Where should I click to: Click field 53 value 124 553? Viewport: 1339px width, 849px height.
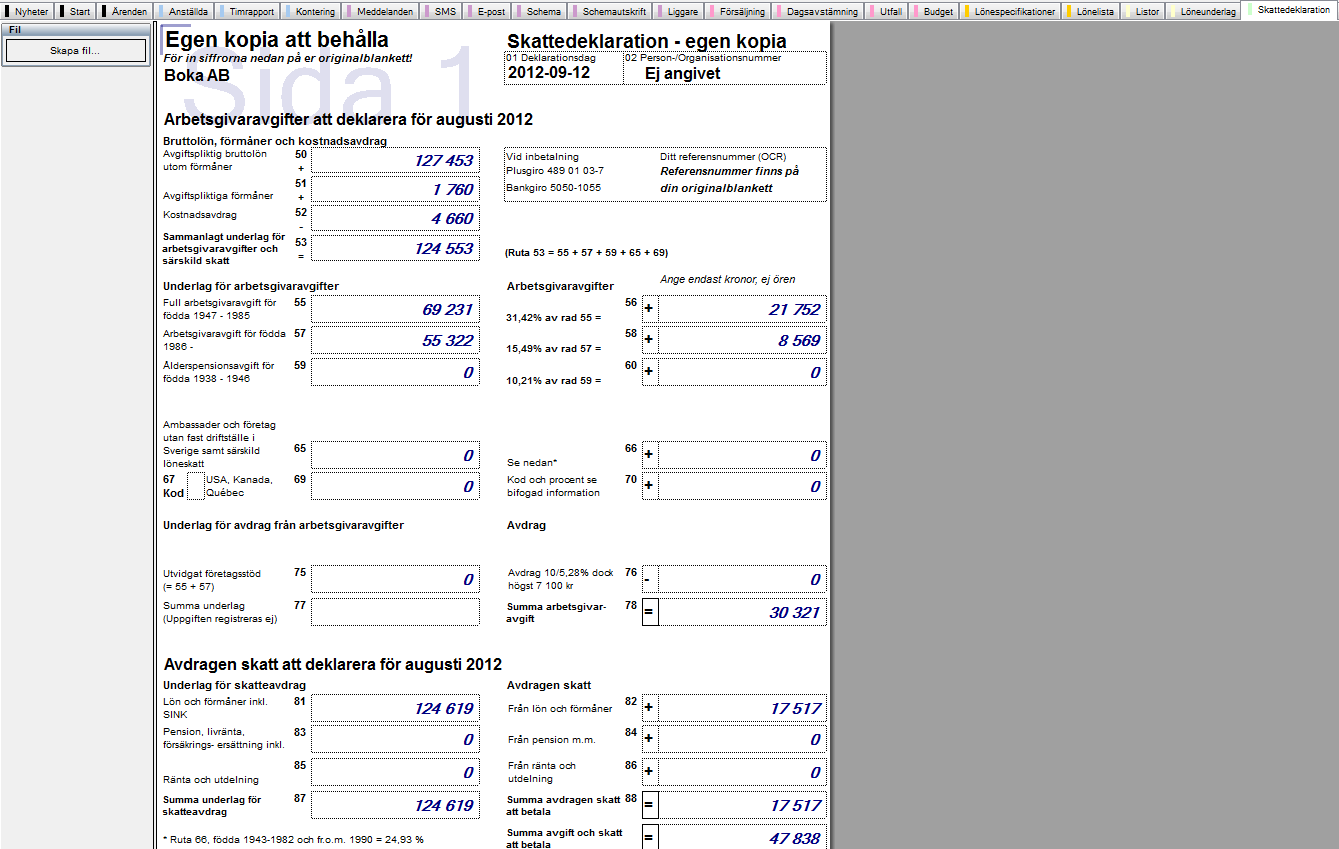point(395,248)
